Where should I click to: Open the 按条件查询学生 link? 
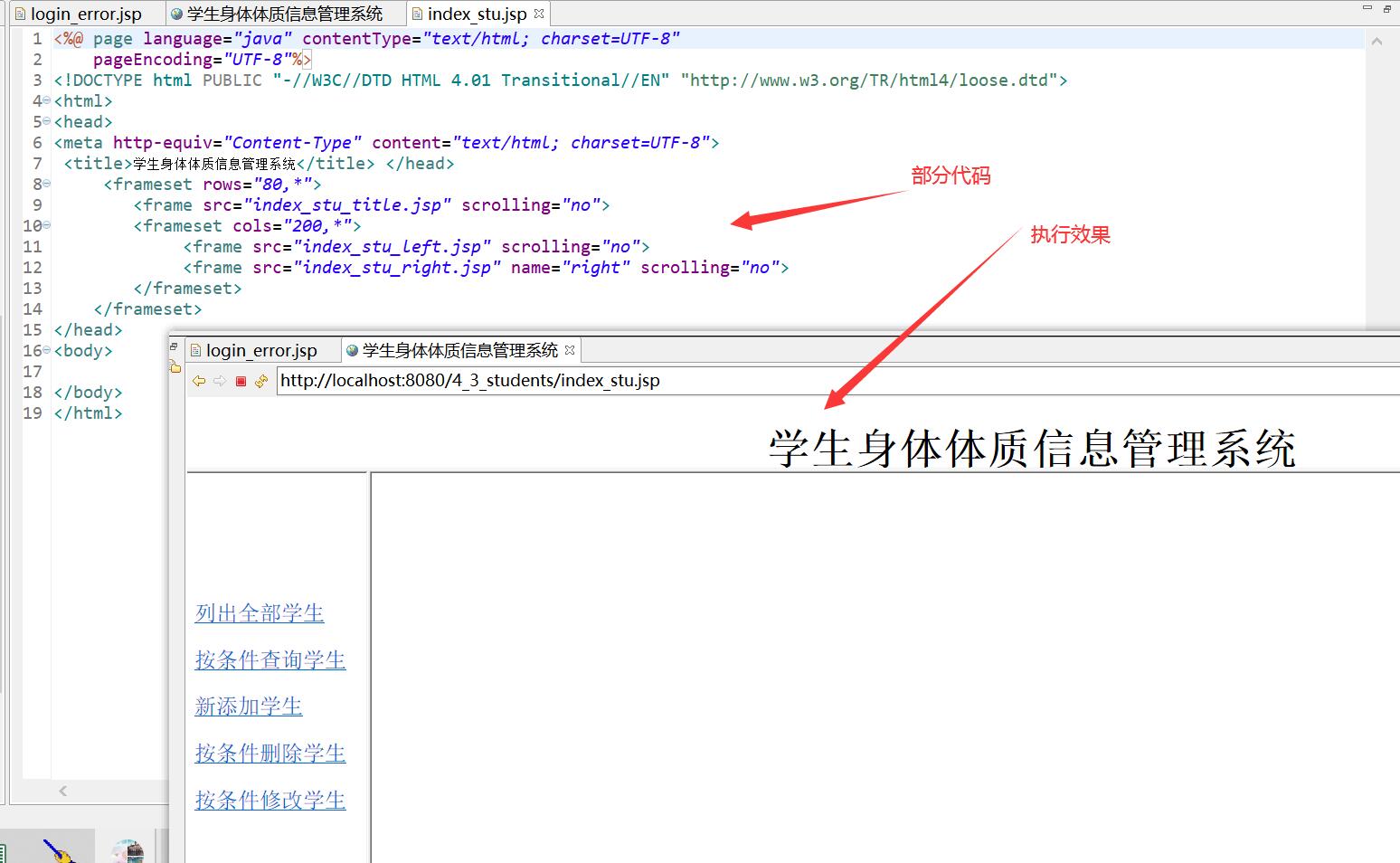[x=270, y=660]
